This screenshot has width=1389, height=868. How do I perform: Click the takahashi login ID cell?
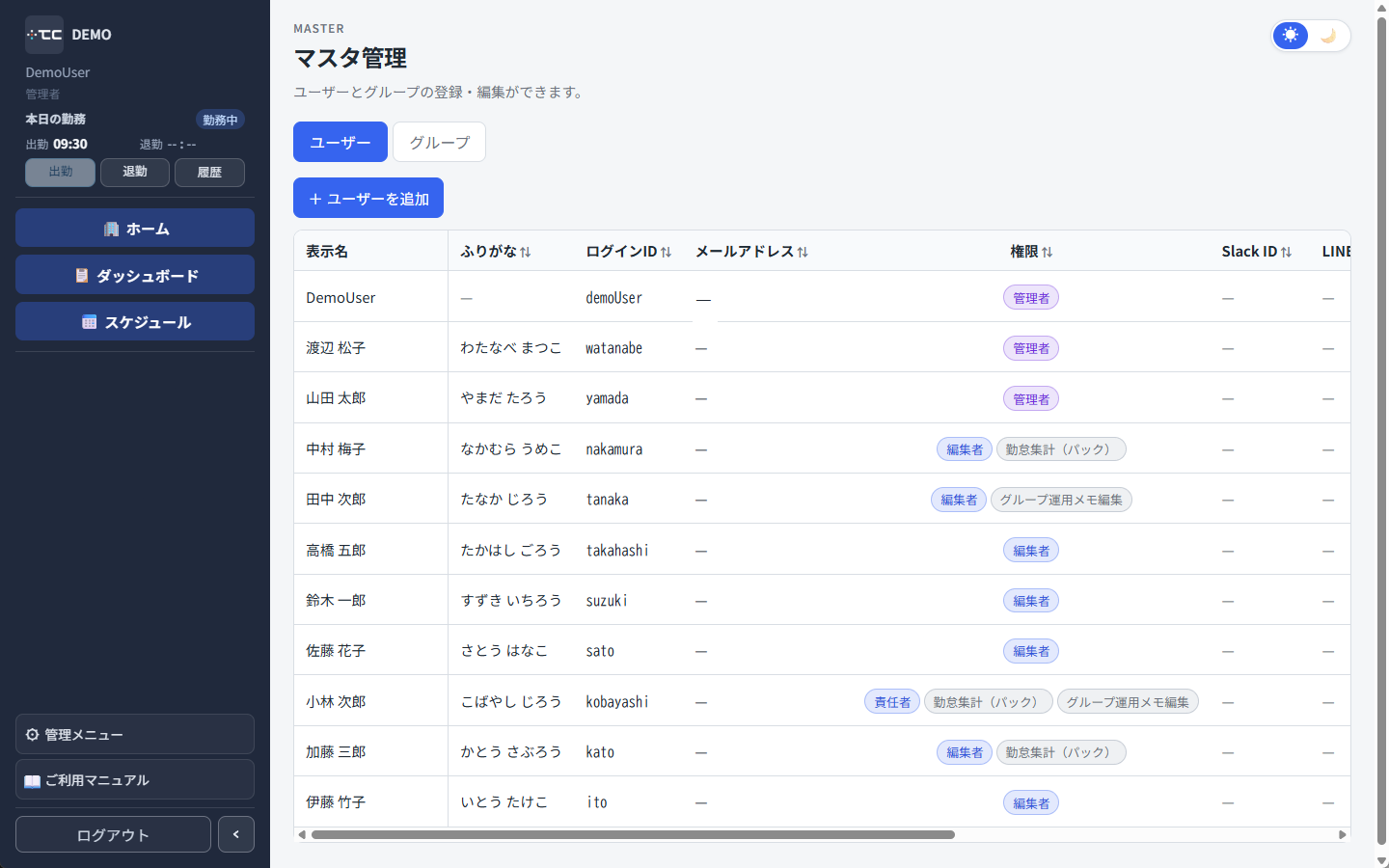pos(617,551)
